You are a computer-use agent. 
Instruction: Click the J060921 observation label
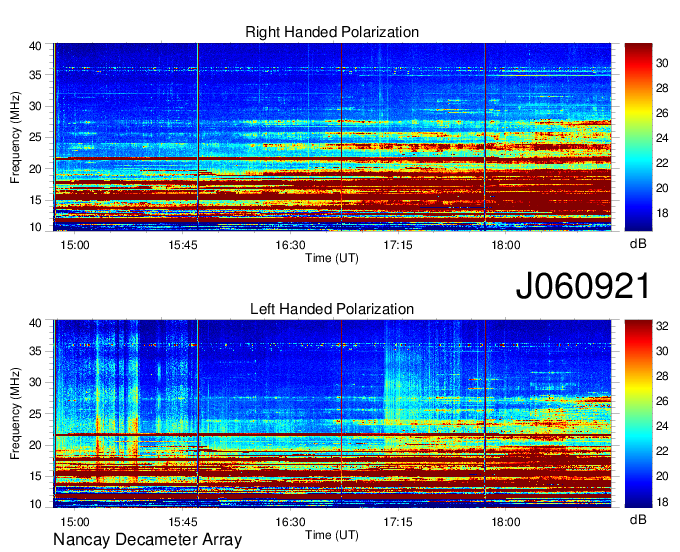(x=583, y=286)
